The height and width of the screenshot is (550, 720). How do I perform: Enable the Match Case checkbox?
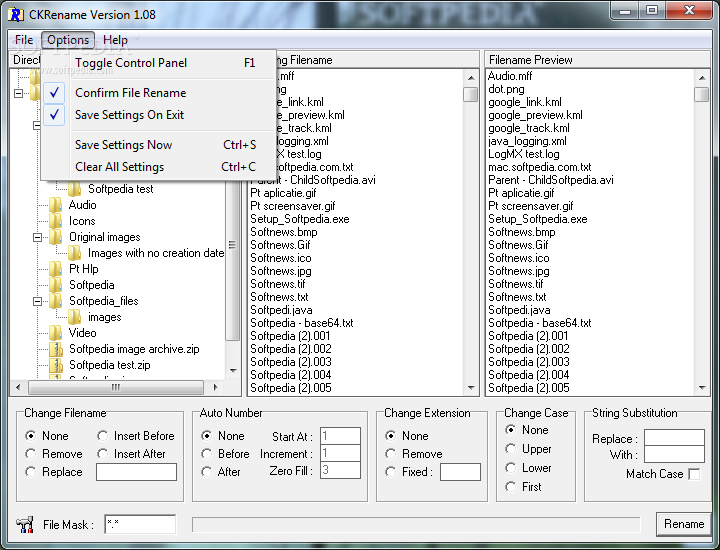694,474
